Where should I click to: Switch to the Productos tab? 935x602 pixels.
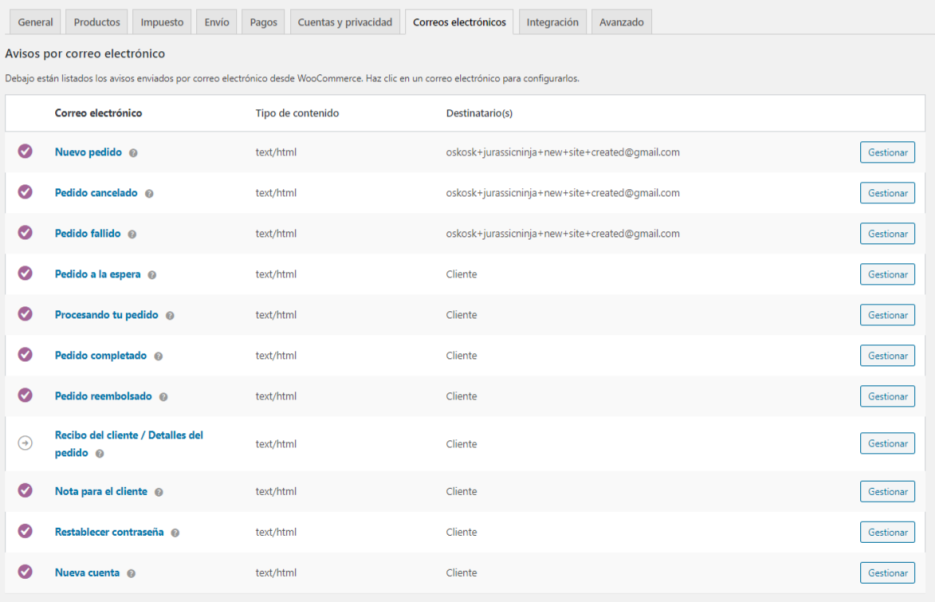tap(97, 22)
